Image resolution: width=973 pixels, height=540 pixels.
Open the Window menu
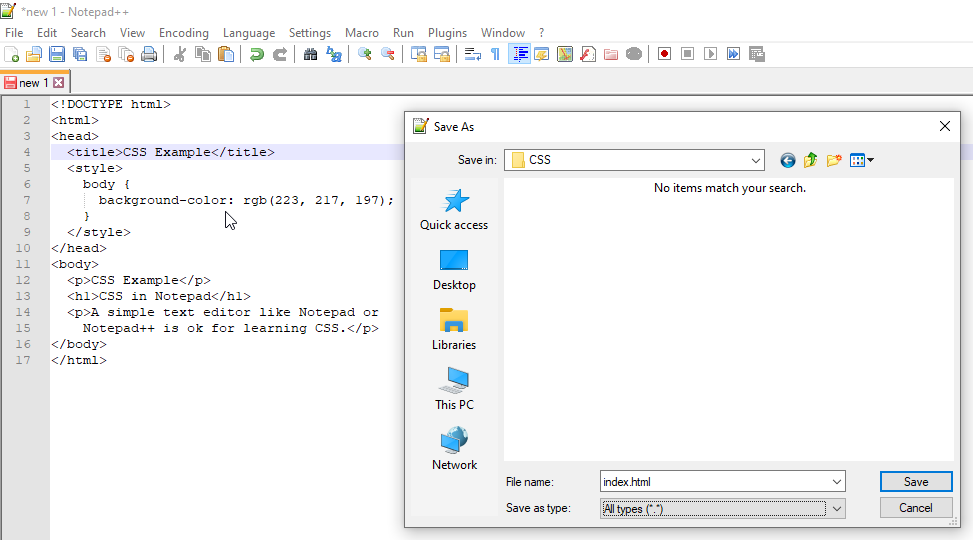coord(503,33)
